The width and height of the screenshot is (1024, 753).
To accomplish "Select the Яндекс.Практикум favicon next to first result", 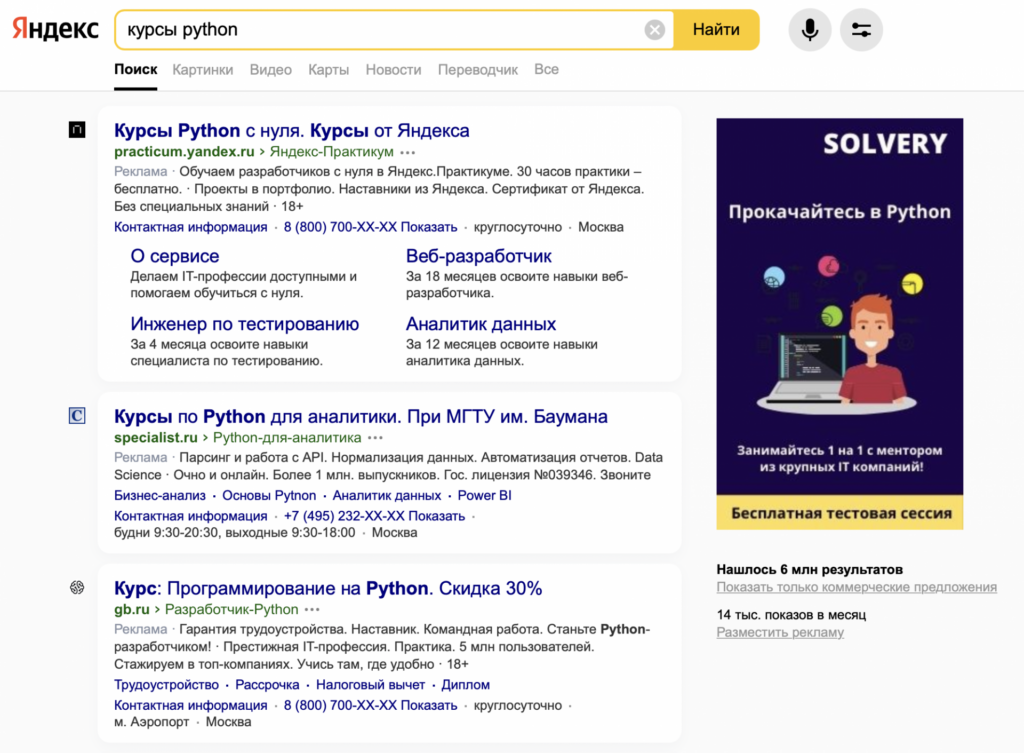I will pyautogui.click(x=77, y=130).
